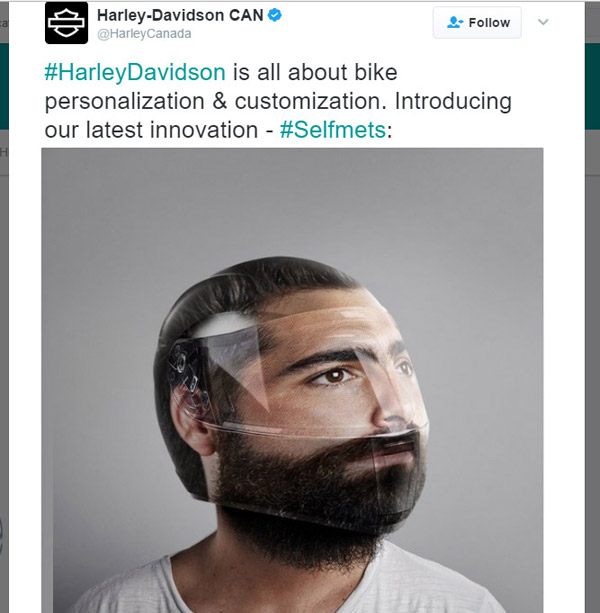Open the #Selfmets hashtag
The width and height of the screenshot is (600, 613).
pyautogui.click(x=332, y=130)
